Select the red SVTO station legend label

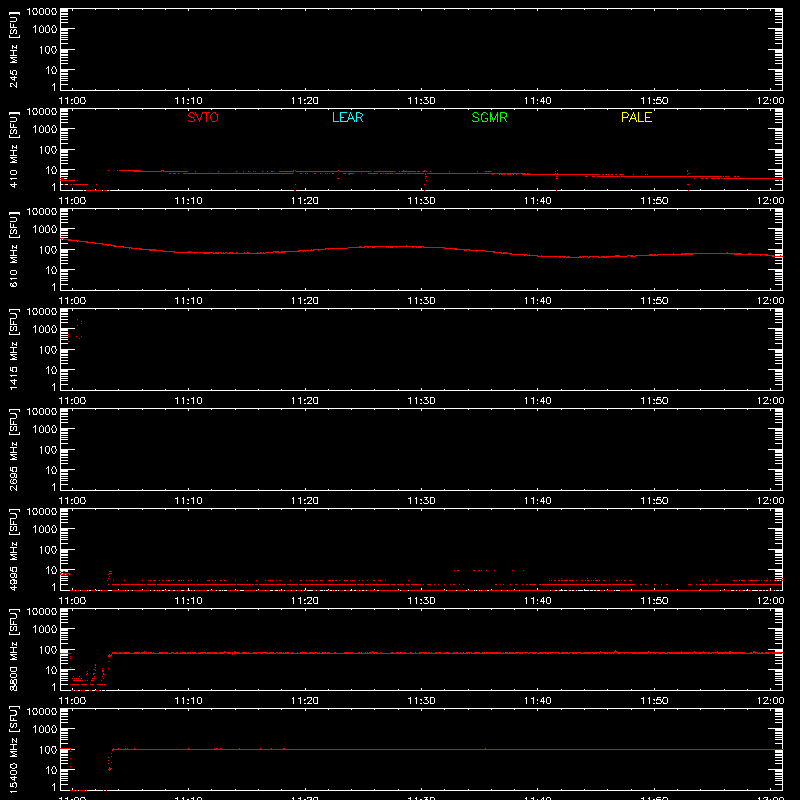coord(203,117)
